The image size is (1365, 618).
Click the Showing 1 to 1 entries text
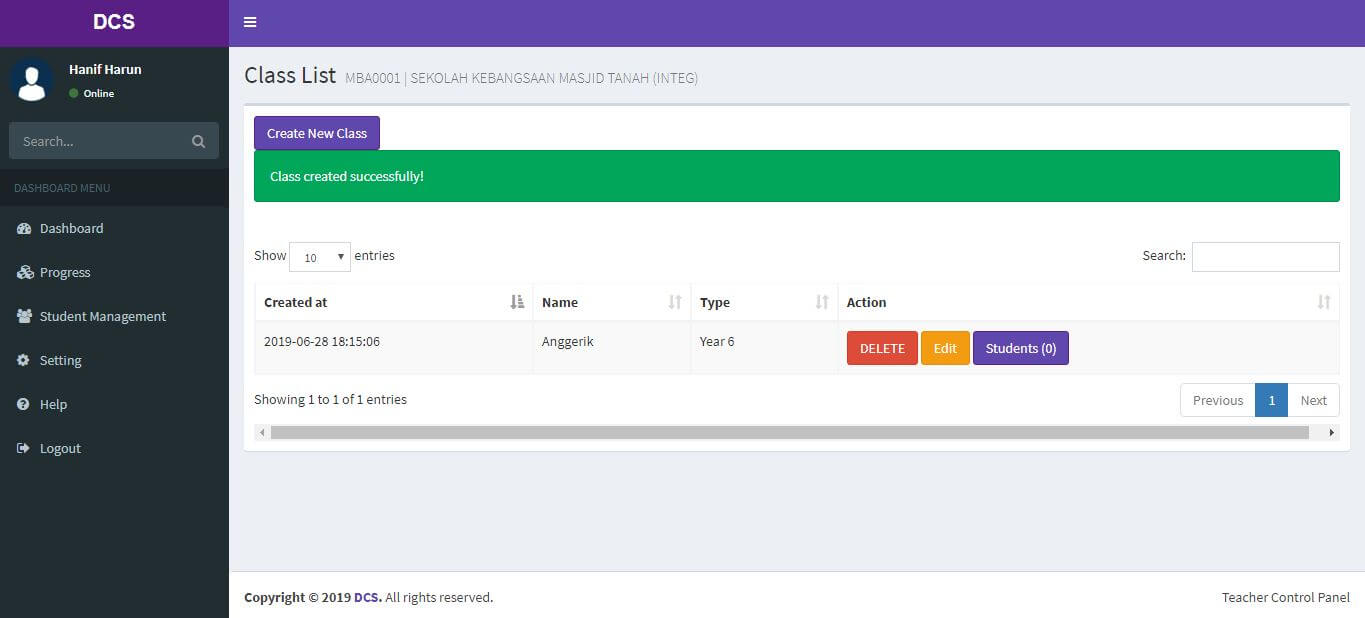pyautogui.click(x=330, y=399)
